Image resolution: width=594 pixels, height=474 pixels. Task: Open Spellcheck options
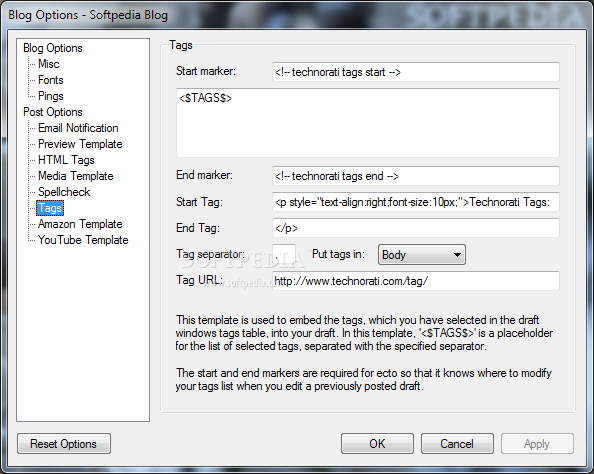point(64,192)
